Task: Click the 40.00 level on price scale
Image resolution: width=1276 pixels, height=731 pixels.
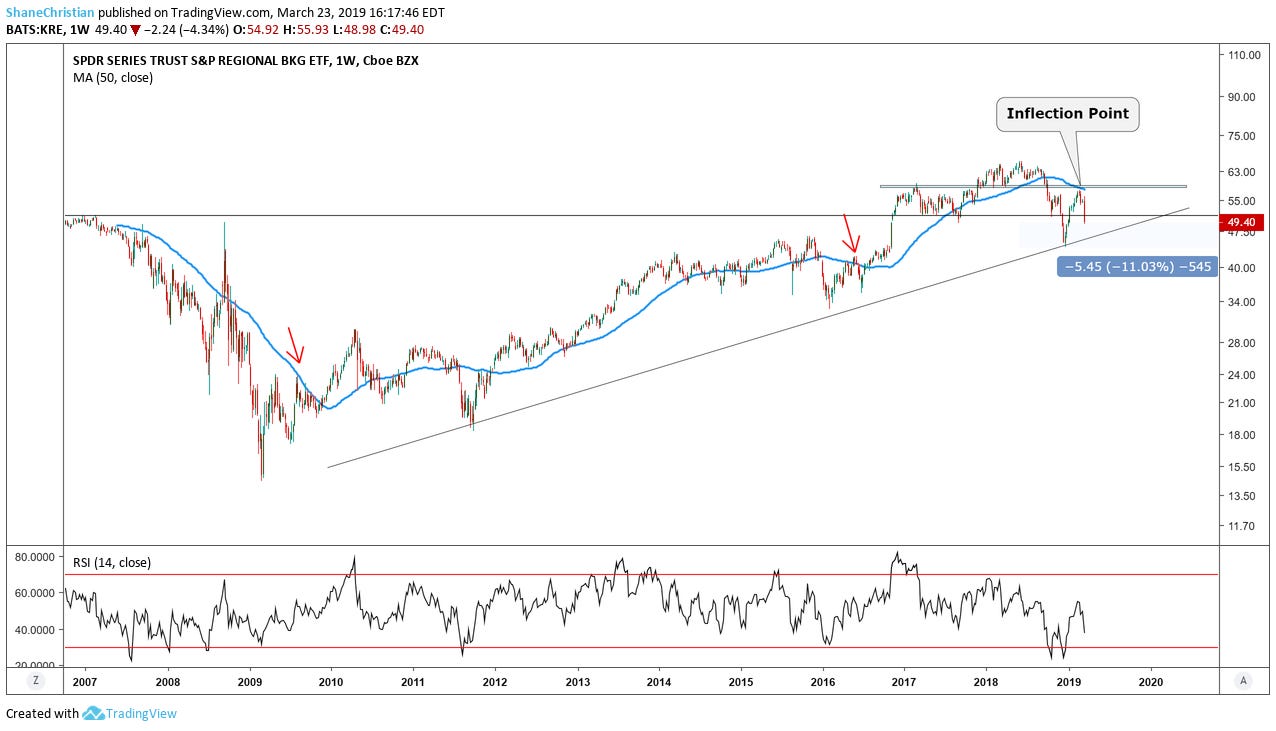Action: 1240,268
